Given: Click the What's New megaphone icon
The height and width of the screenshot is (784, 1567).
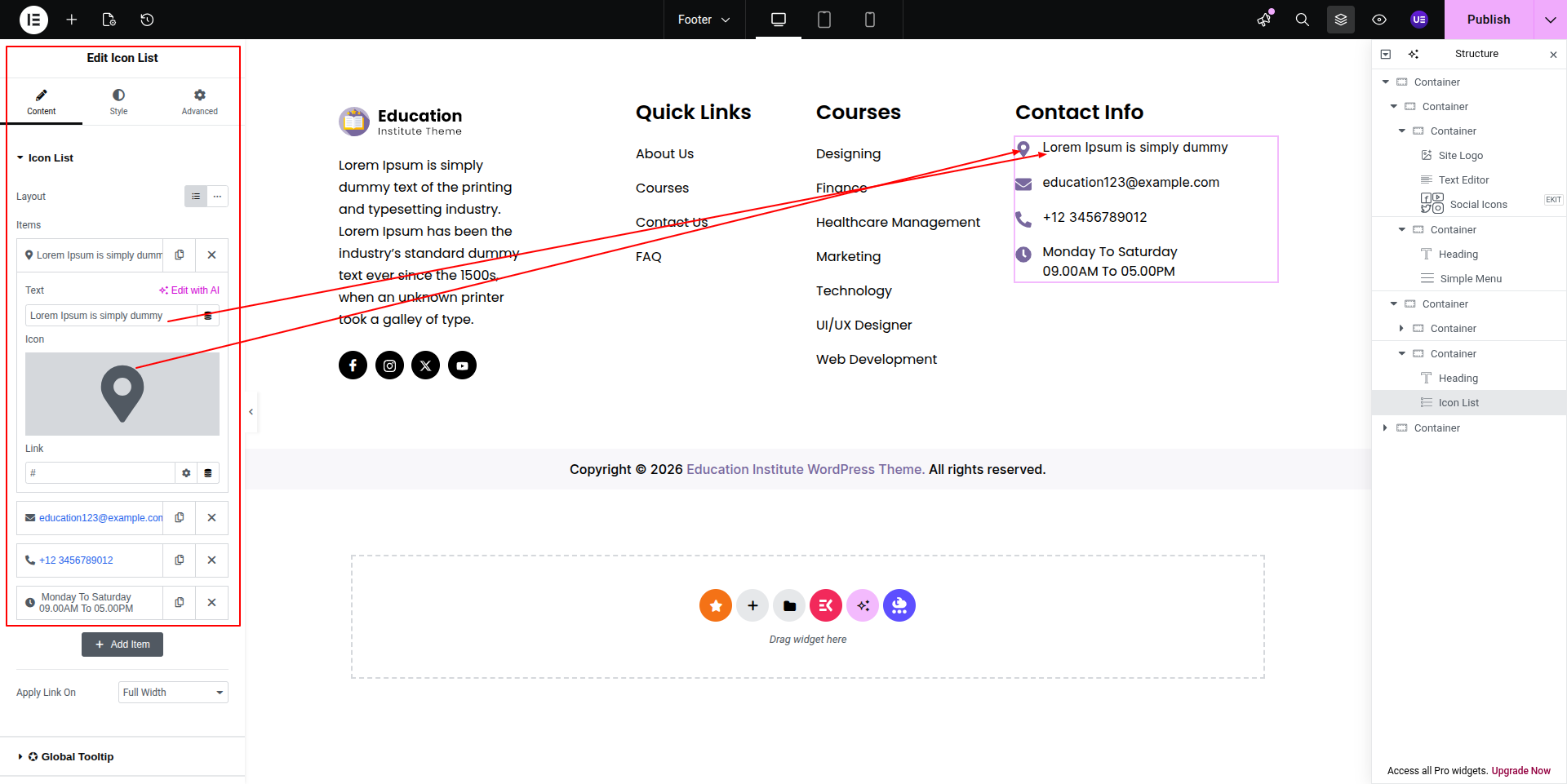Looking at the screenshot, I should [x=1264, y=20].
